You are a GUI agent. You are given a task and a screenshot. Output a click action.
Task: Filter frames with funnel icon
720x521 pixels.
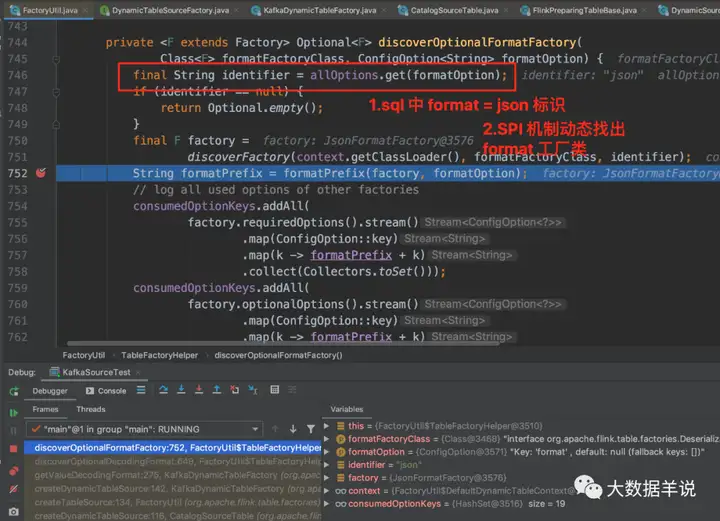pos(311,429)
